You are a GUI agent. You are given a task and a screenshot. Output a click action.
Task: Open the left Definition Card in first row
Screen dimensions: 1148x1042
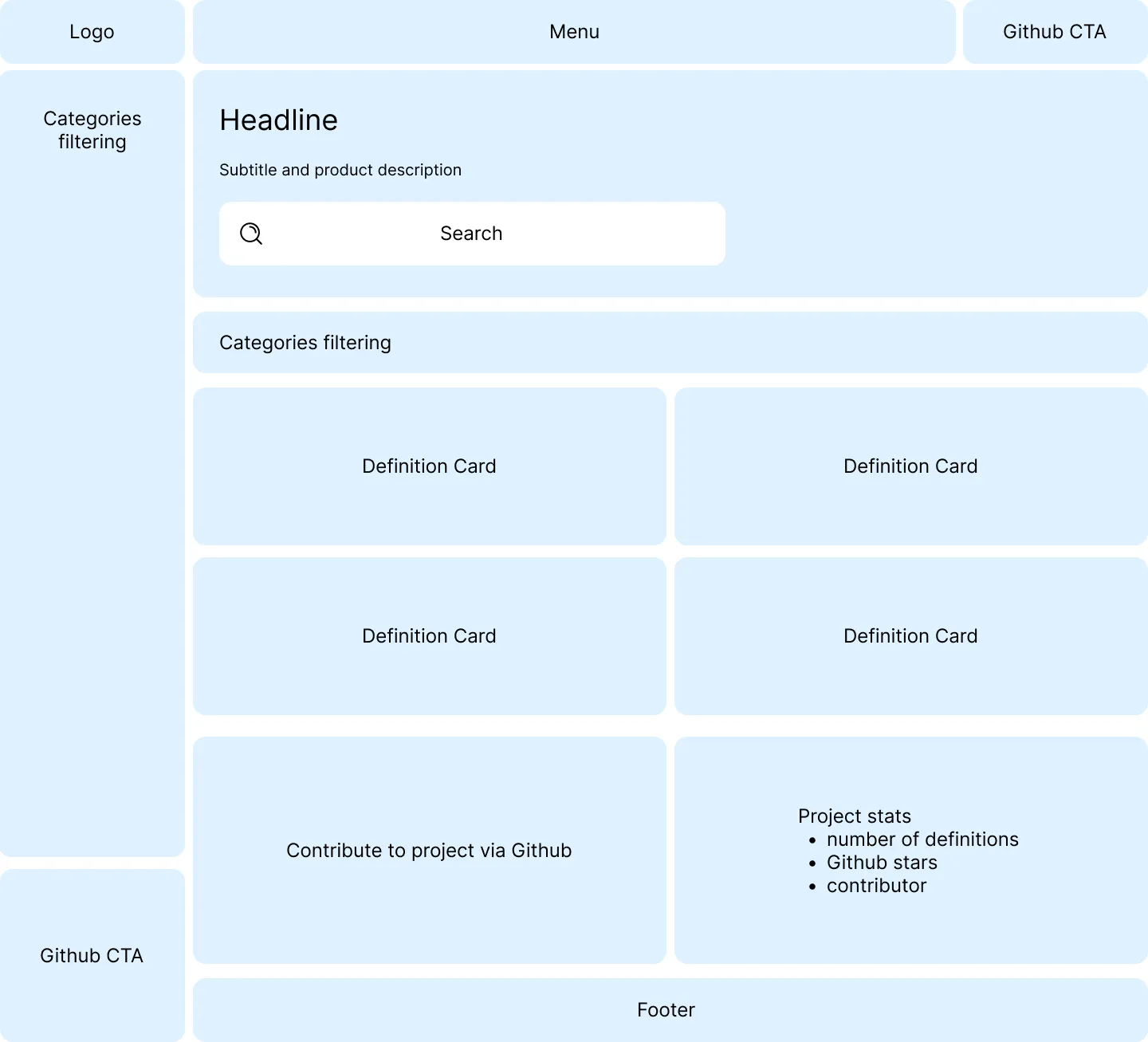pos(429,466)
